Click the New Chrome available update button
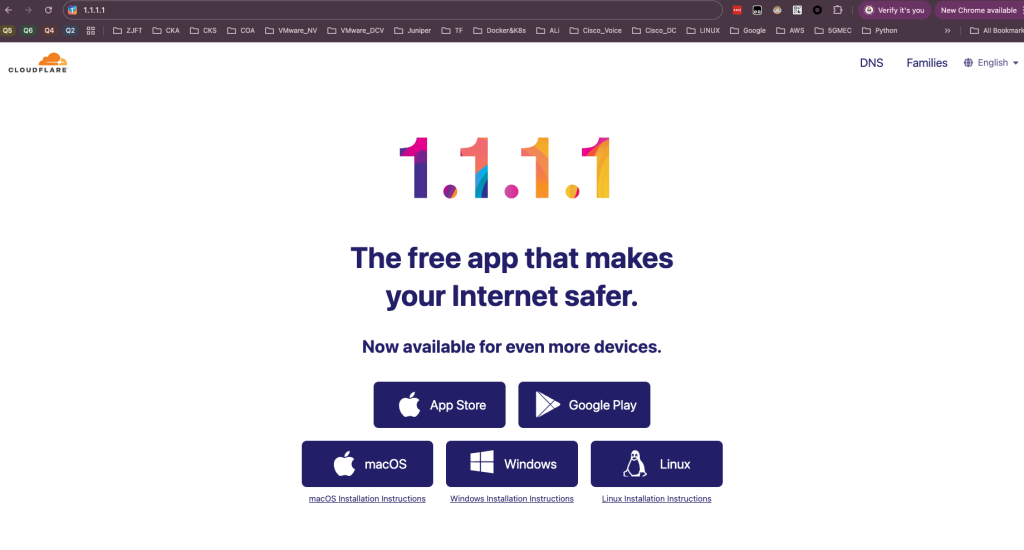The height and width of the screenshot is (550, 1024). click(978, 10)
